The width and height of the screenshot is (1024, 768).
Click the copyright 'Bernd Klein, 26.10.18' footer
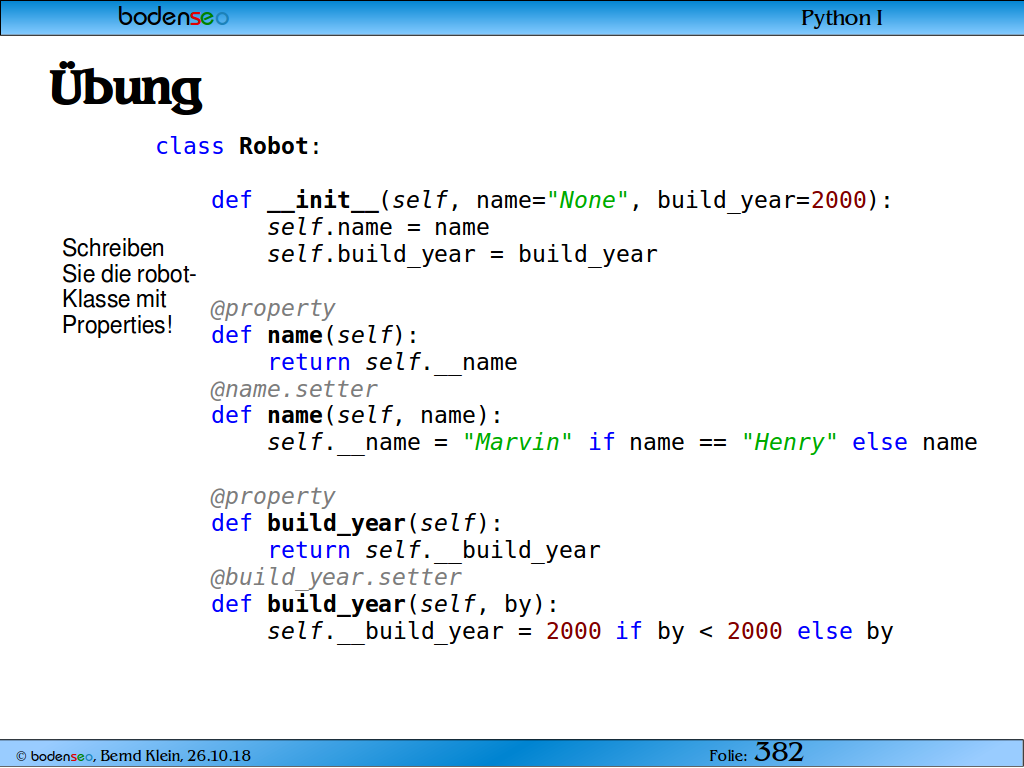click(133, 756)
